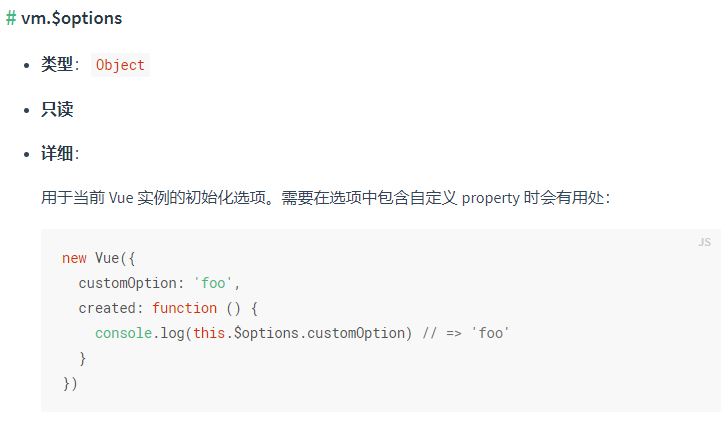Screen dimensions: 728x426
Task: Click the green console word in code
Action: (x=124, y=333)
